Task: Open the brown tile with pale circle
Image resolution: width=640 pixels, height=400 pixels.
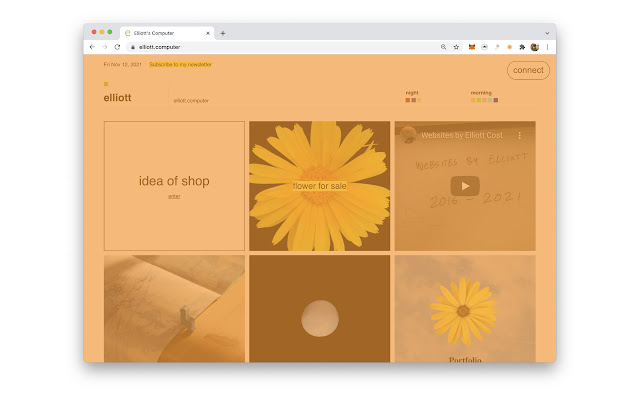Action: tap(320, 309)
